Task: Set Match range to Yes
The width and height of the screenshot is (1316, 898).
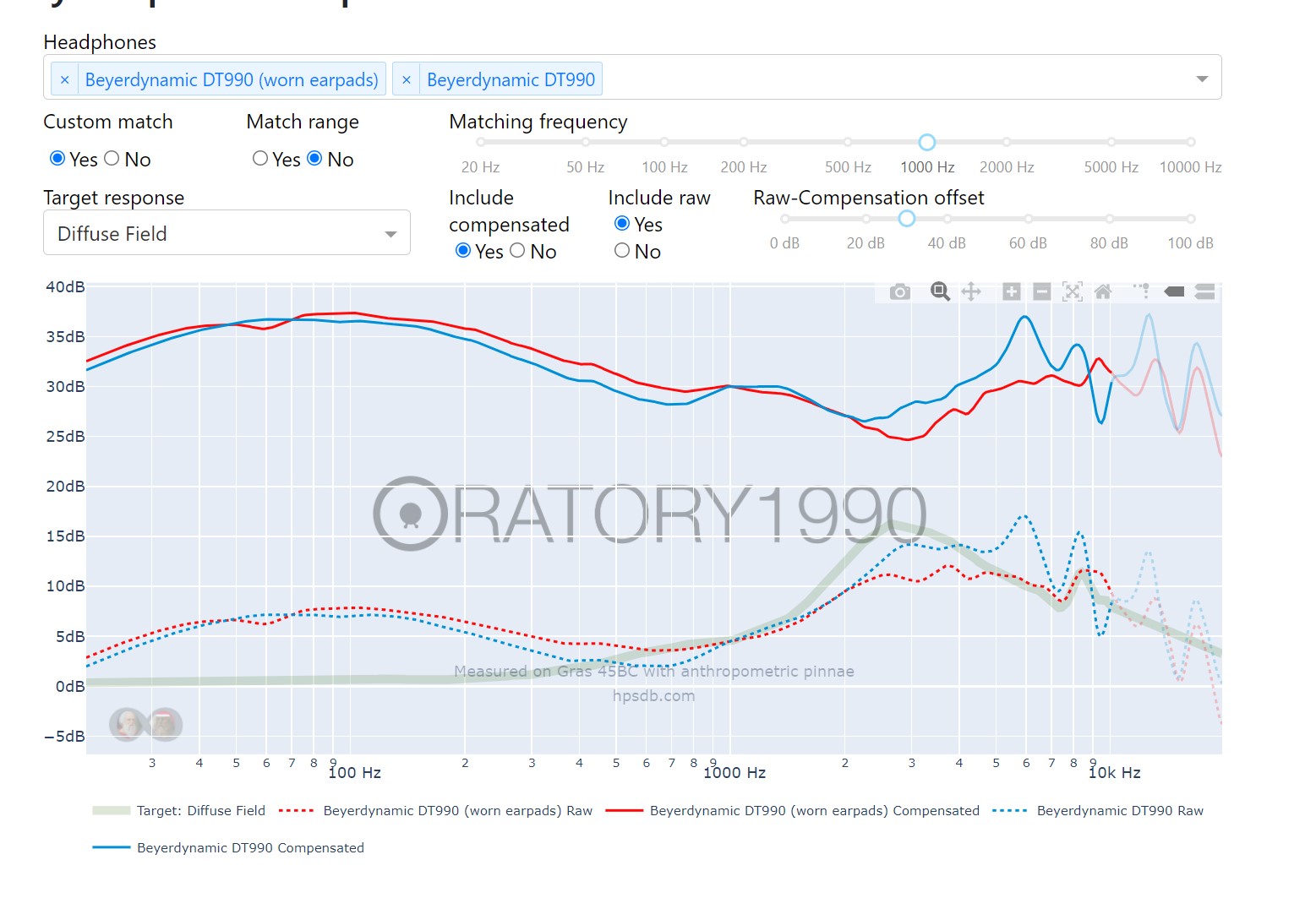Action: point(260,158)
